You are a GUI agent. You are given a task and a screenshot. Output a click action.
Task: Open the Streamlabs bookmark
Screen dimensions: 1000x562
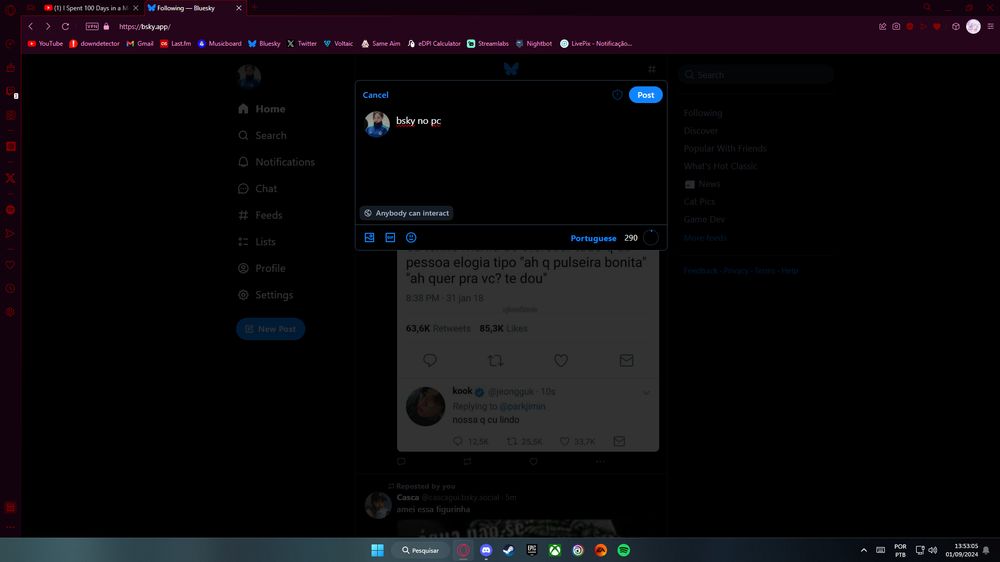(x=488, y=43)
